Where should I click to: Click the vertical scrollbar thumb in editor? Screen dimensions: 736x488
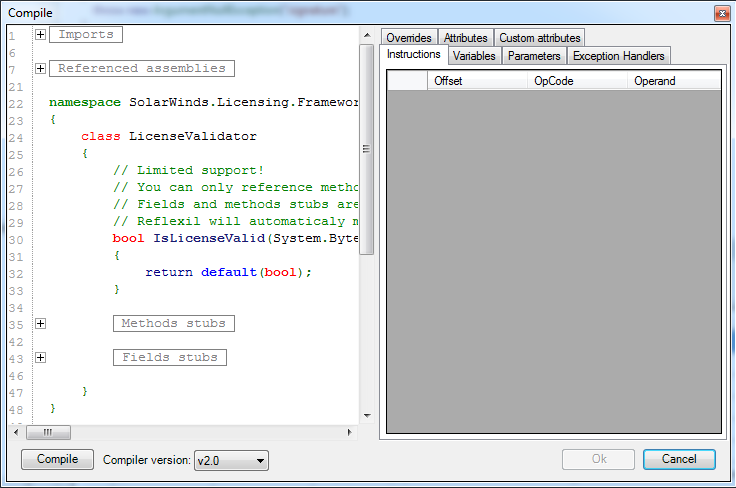pos(367,149)
